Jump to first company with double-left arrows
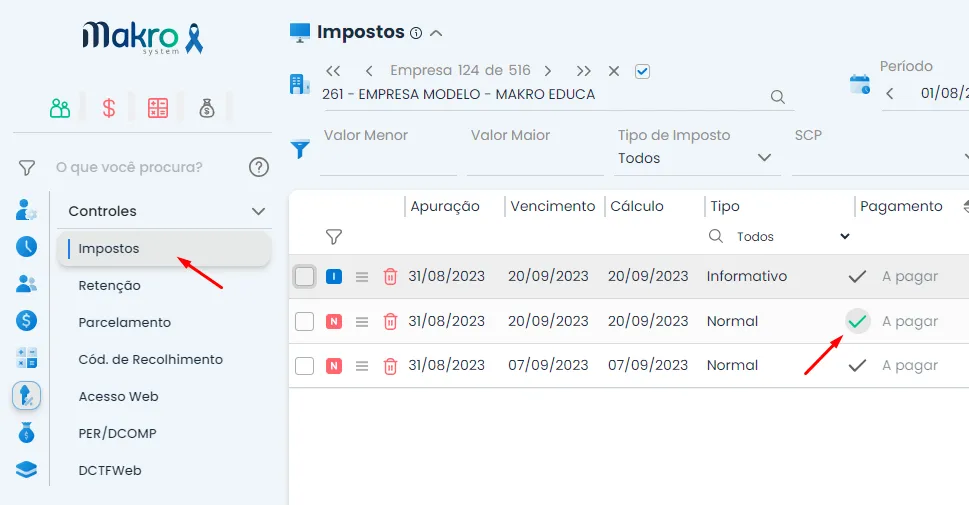Image resolution: width=969 pixels, height=505 pixels. click(x=333, y=71)
